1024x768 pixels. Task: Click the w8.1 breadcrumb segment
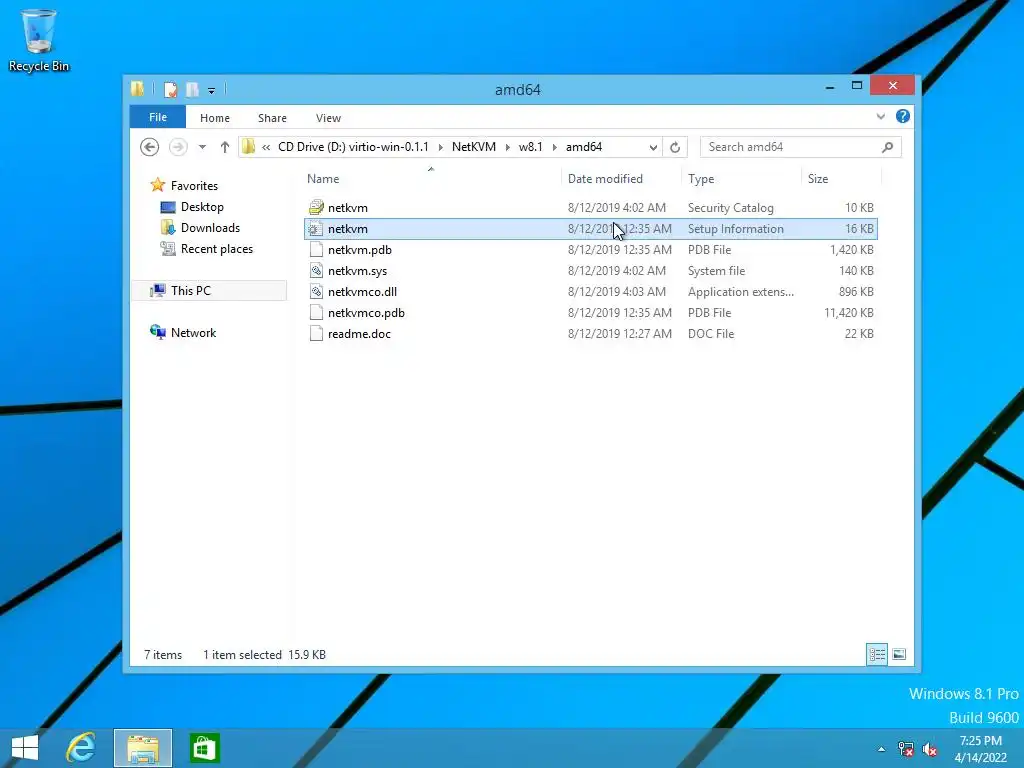point(530,147)
